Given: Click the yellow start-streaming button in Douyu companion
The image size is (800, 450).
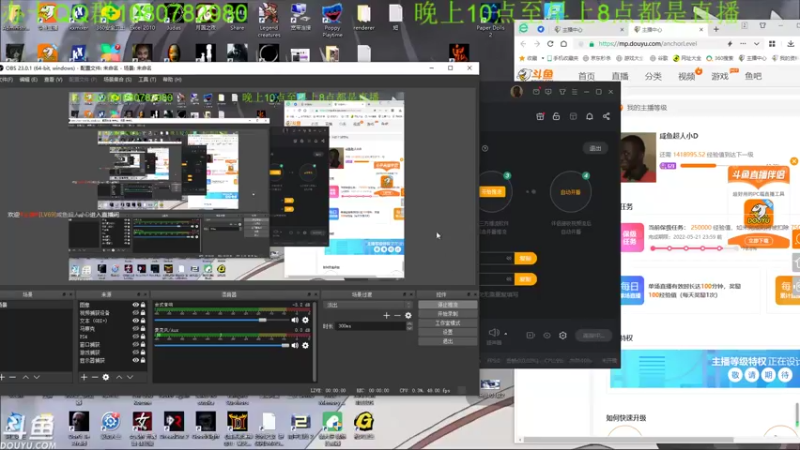Looking at the screenshot, I should pos(492,192).
